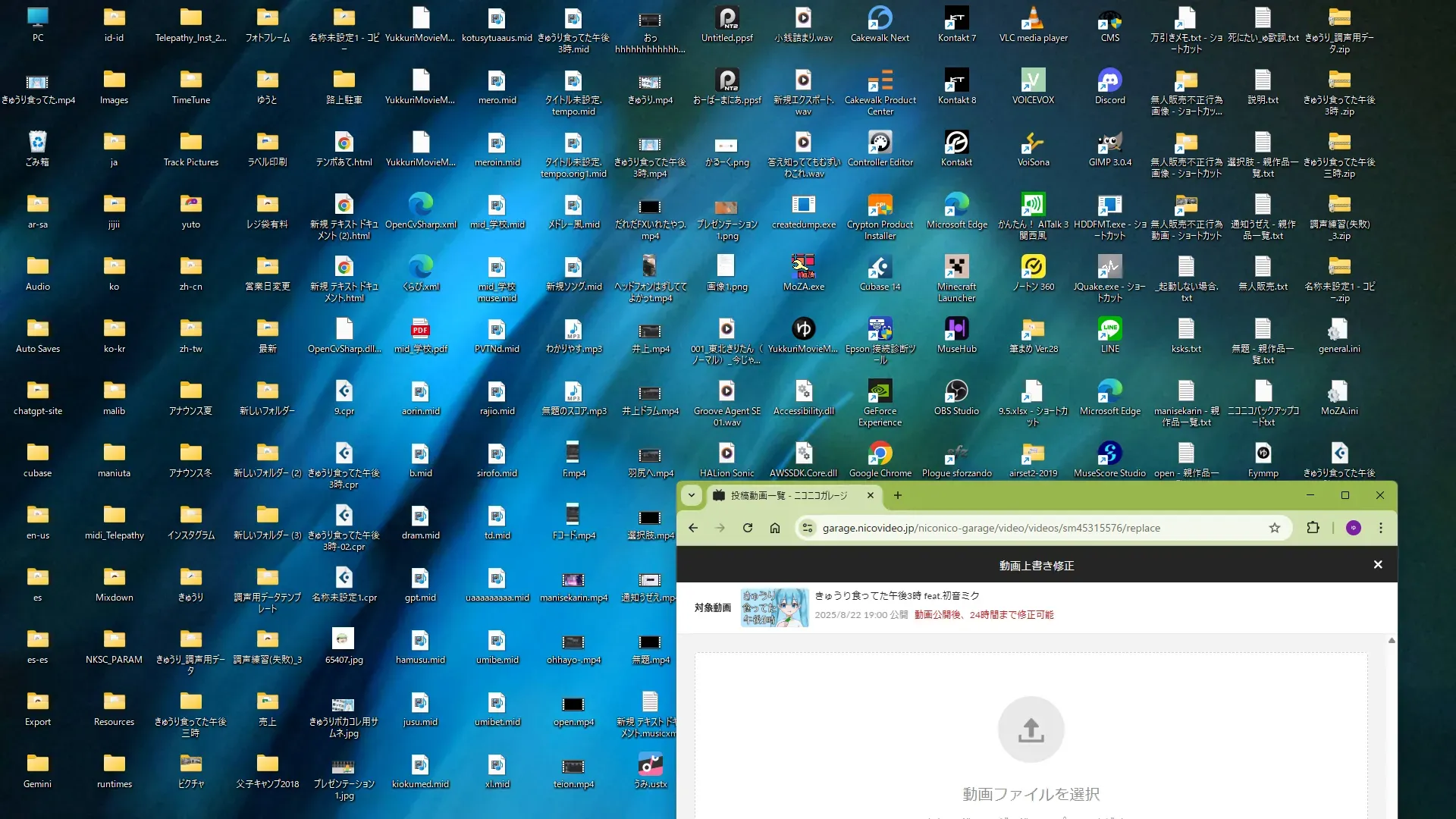1456x819 pixels.
Task: Click the MuseScore Studio shortcut icon
Action: coord(1109,453)
